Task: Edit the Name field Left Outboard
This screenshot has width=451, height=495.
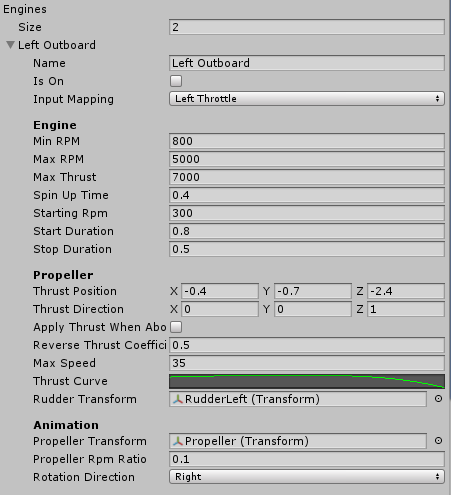Action: pos(307,63)
